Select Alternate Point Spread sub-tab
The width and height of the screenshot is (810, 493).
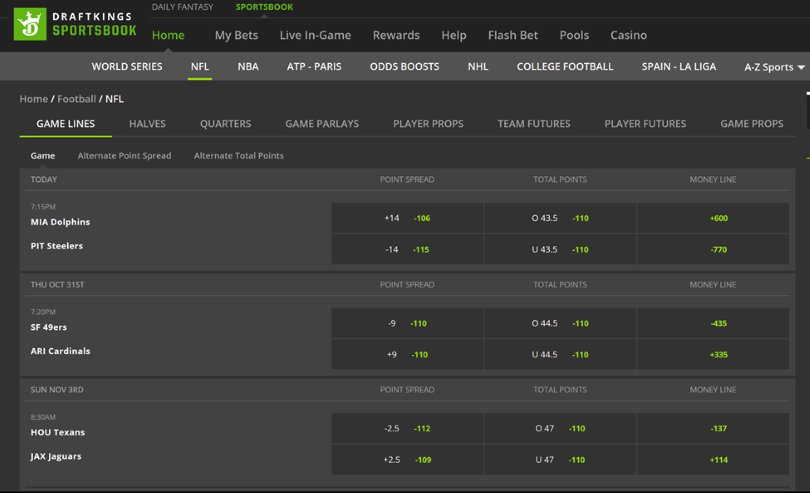tap(124, 156)
